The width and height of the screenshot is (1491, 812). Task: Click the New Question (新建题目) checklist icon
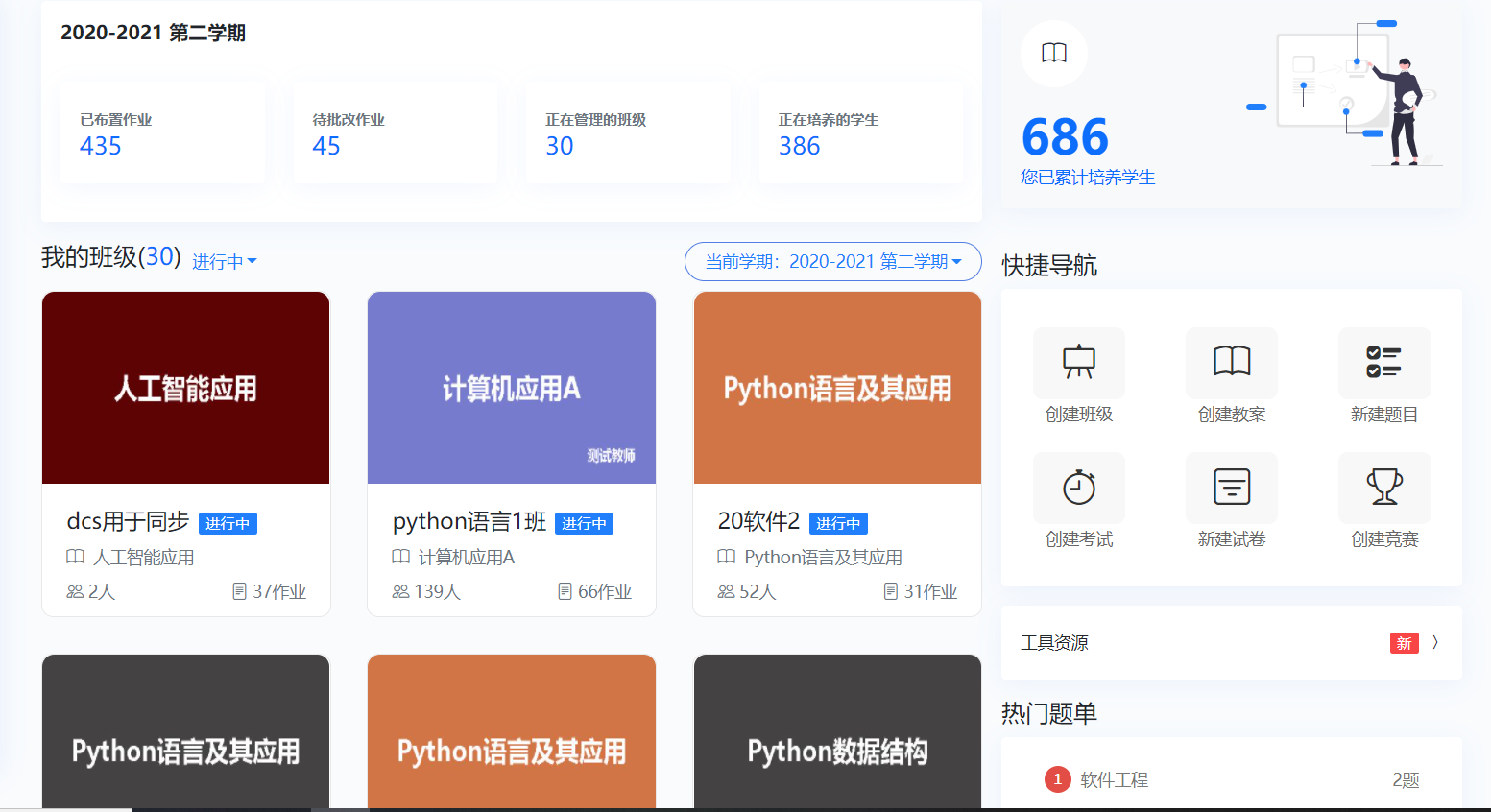(1383, 362)
